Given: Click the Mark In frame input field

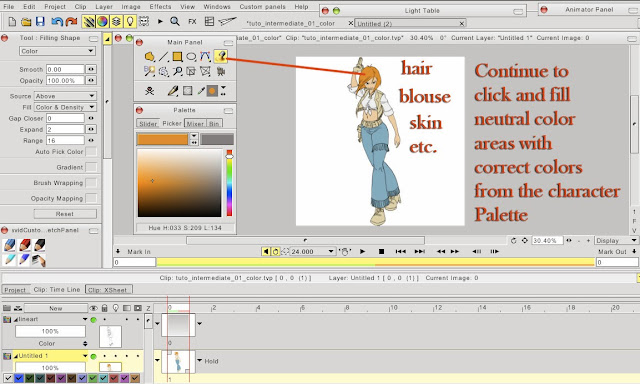Looking at the screenshot, I should tap(134, 262).
